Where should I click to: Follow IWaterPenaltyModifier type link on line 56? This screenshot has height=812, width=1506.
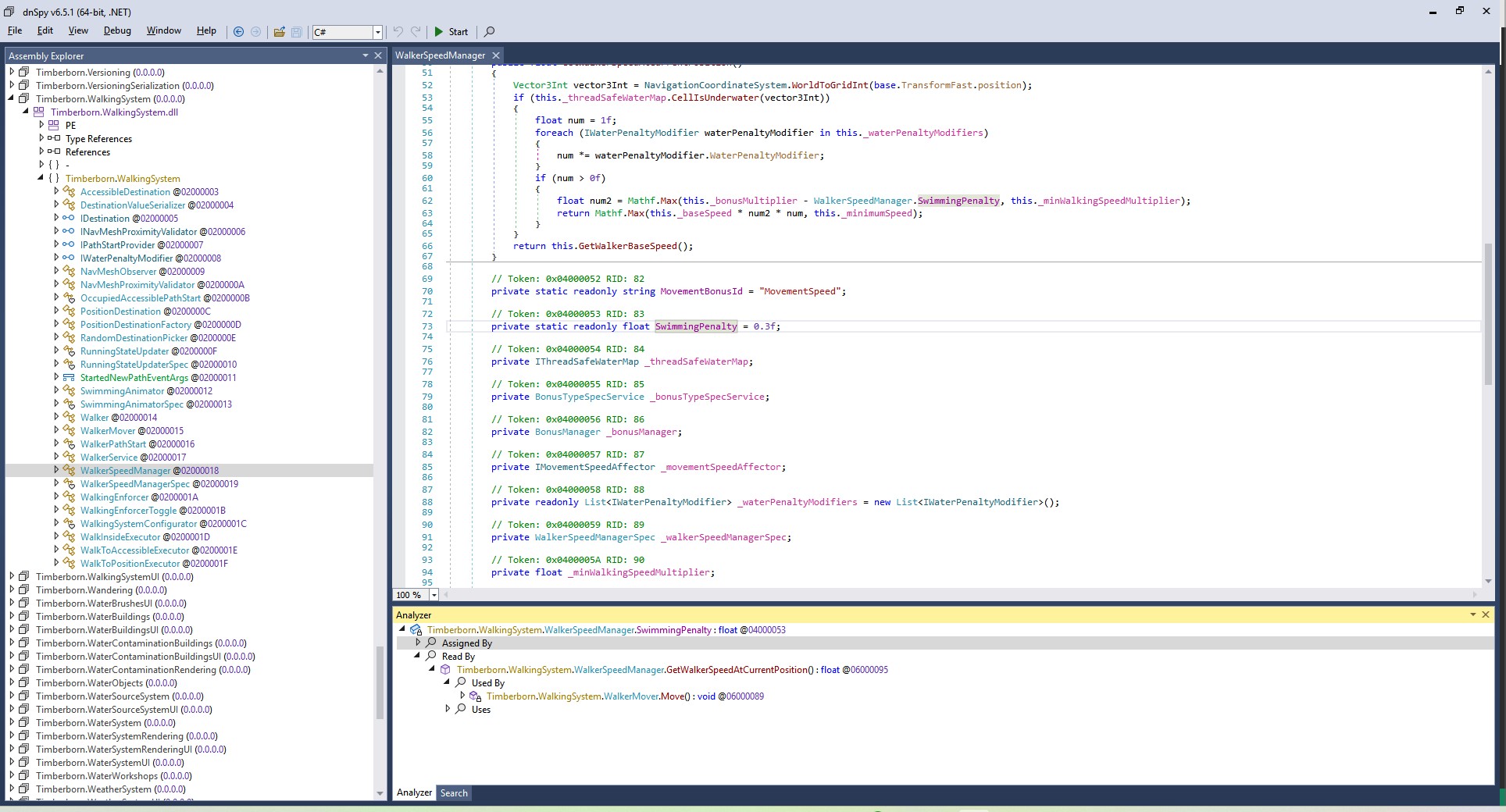641,133
